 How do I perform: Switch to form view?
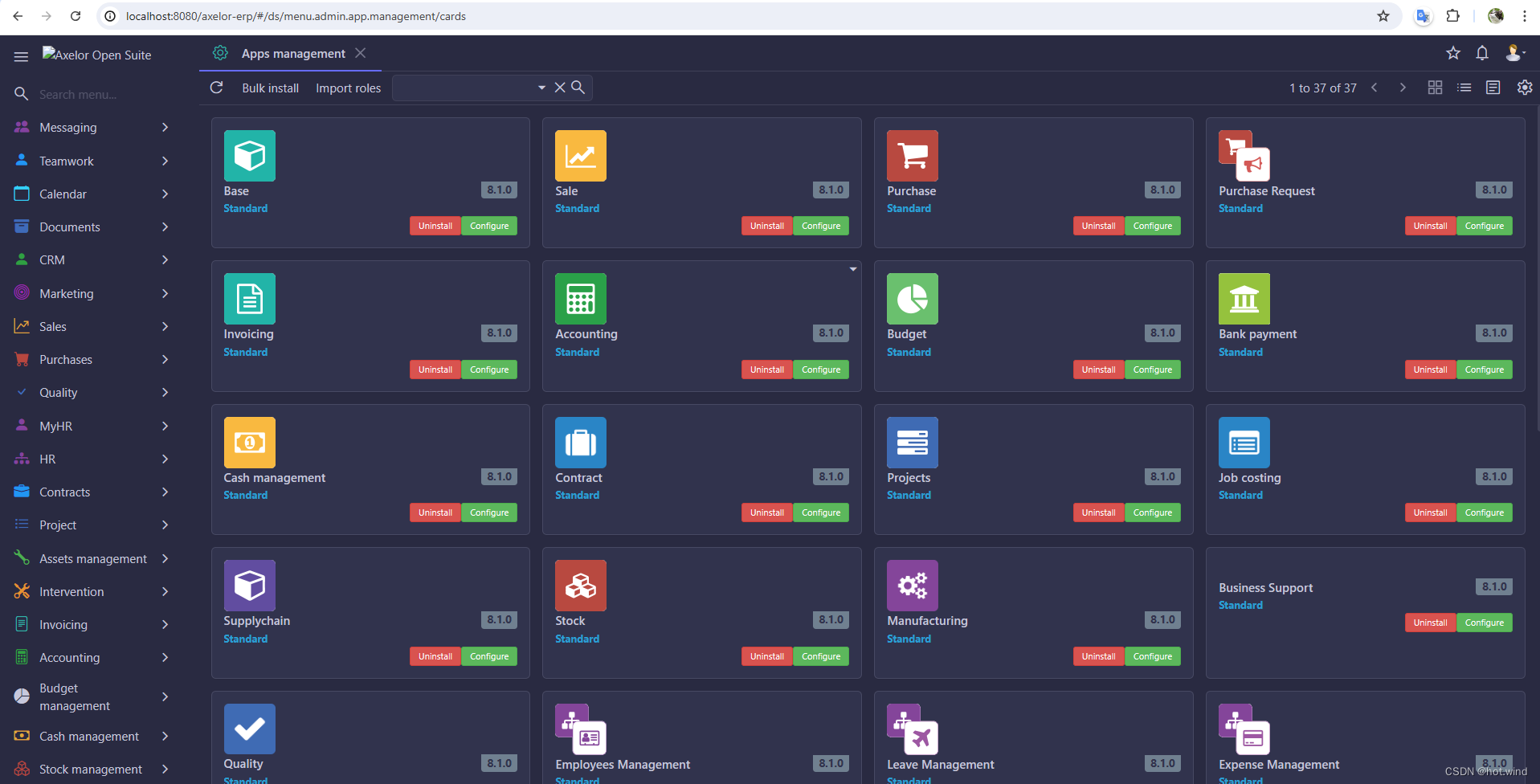pyautogui.click(x=1493, y=88)
